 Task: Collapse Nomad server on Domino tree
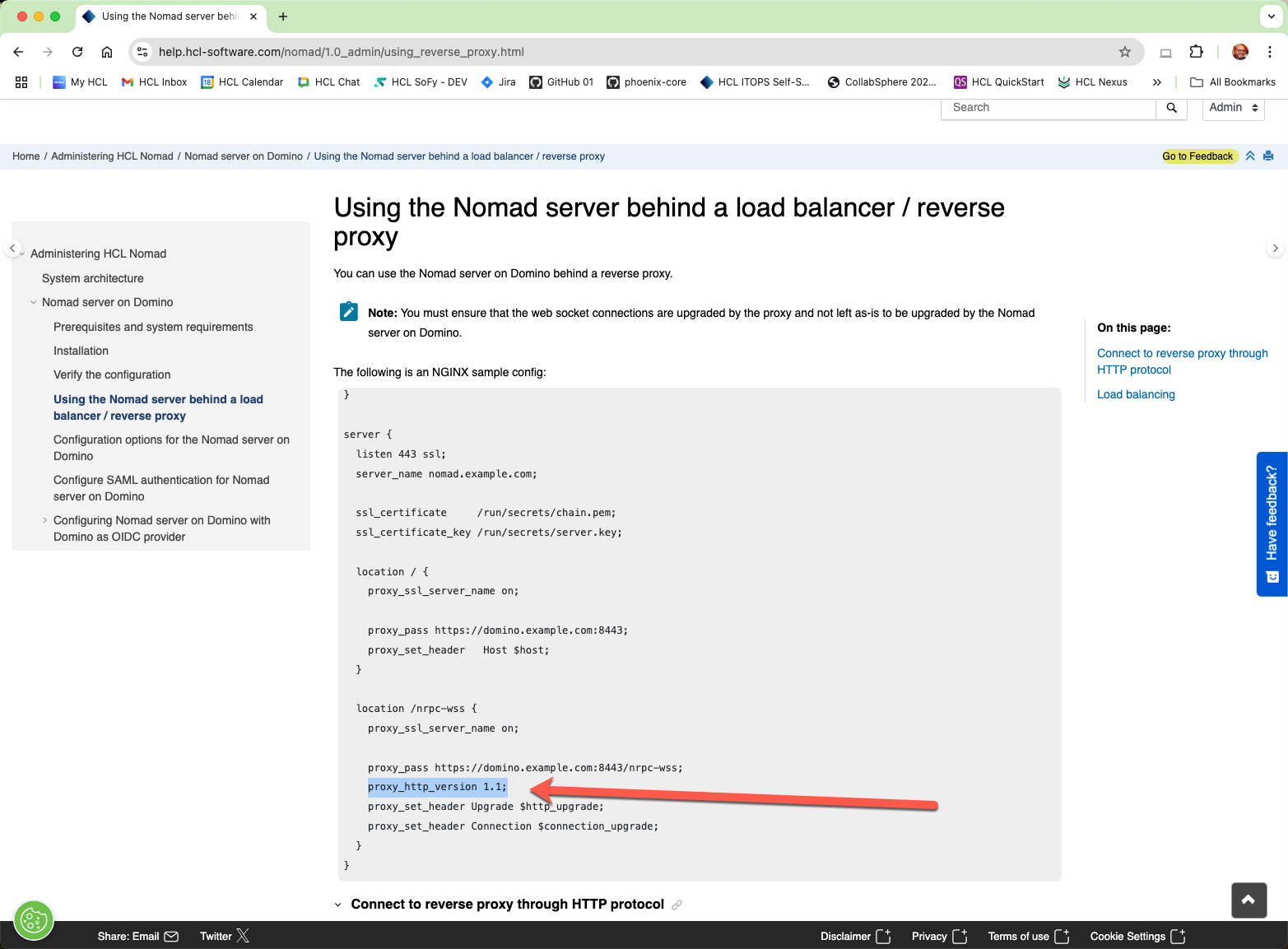pyautogui.click(x=34, y=303)
